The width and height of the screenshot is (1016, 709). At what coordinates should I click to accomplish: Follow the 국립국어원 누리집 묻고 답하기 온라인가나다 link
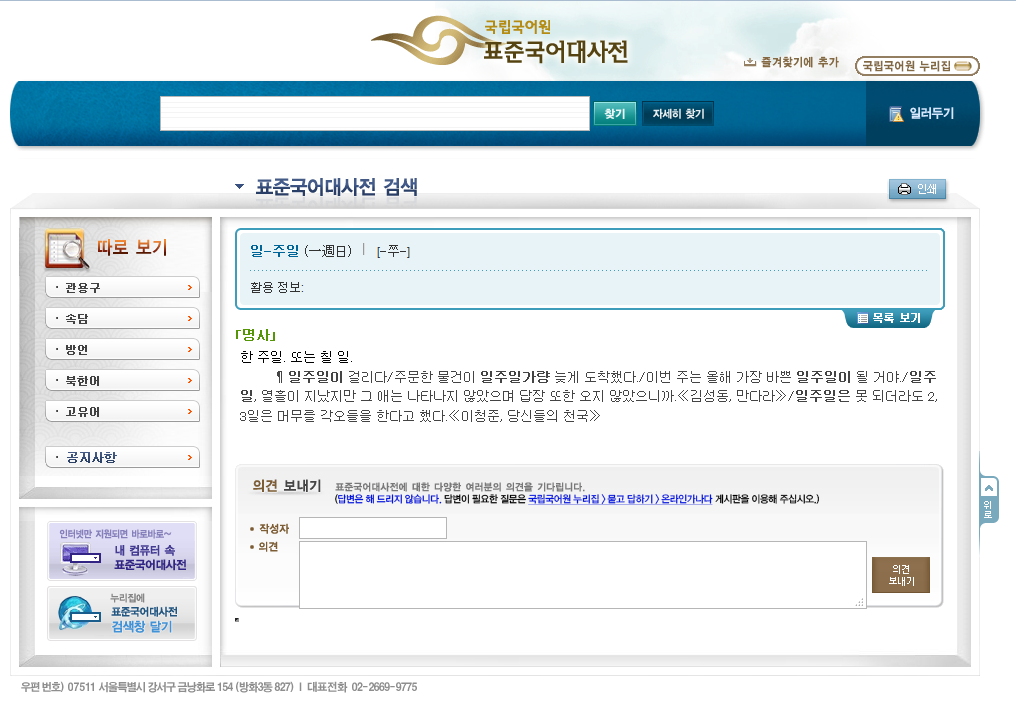[620, 499]
